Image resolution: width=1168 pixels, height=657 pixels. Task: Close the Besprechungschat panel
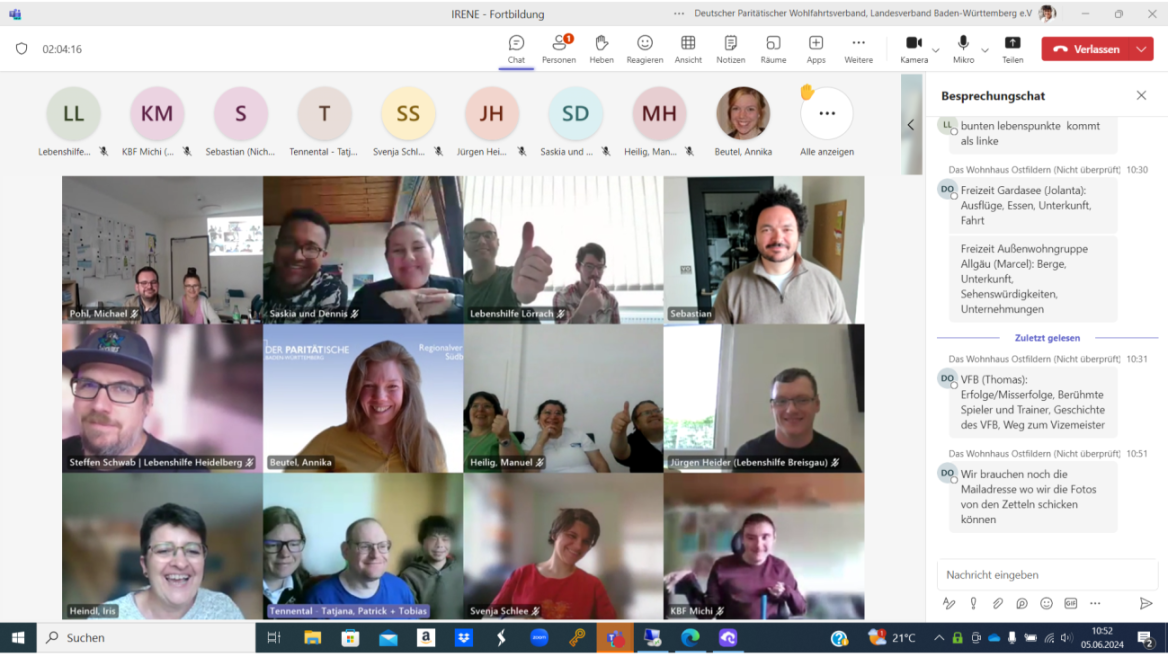coord(1141,96)
